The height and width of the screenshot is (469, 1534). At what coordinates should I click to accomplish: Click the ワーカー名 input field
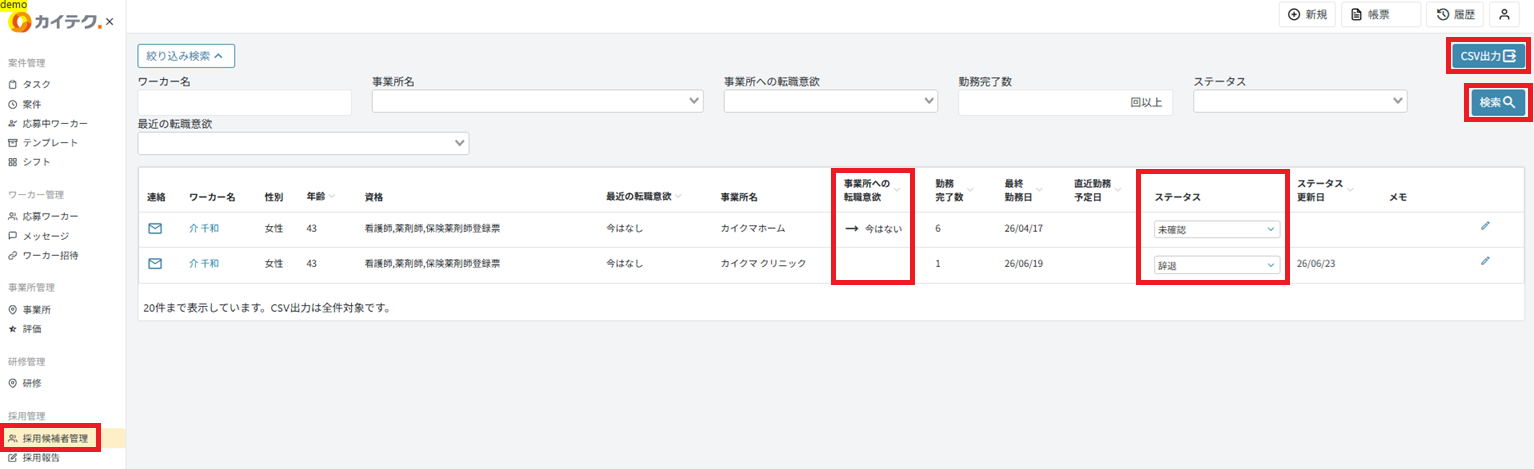tap(245, 102)
